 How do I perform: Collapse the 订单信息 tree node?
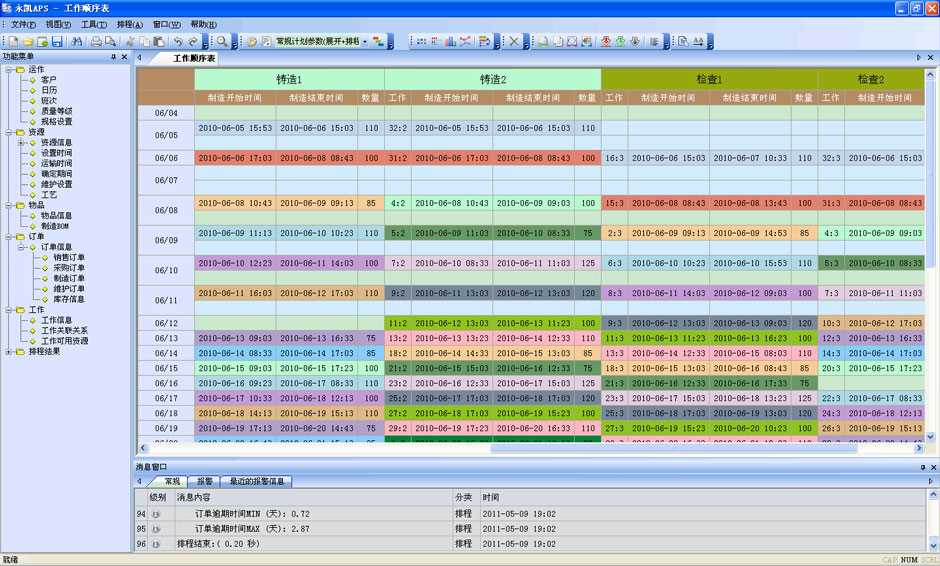(19, 246)
